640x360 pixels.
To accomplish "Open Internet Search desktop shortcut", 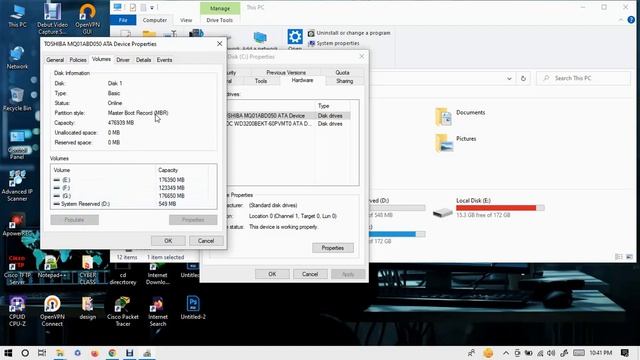I will (x=158, y=311).
